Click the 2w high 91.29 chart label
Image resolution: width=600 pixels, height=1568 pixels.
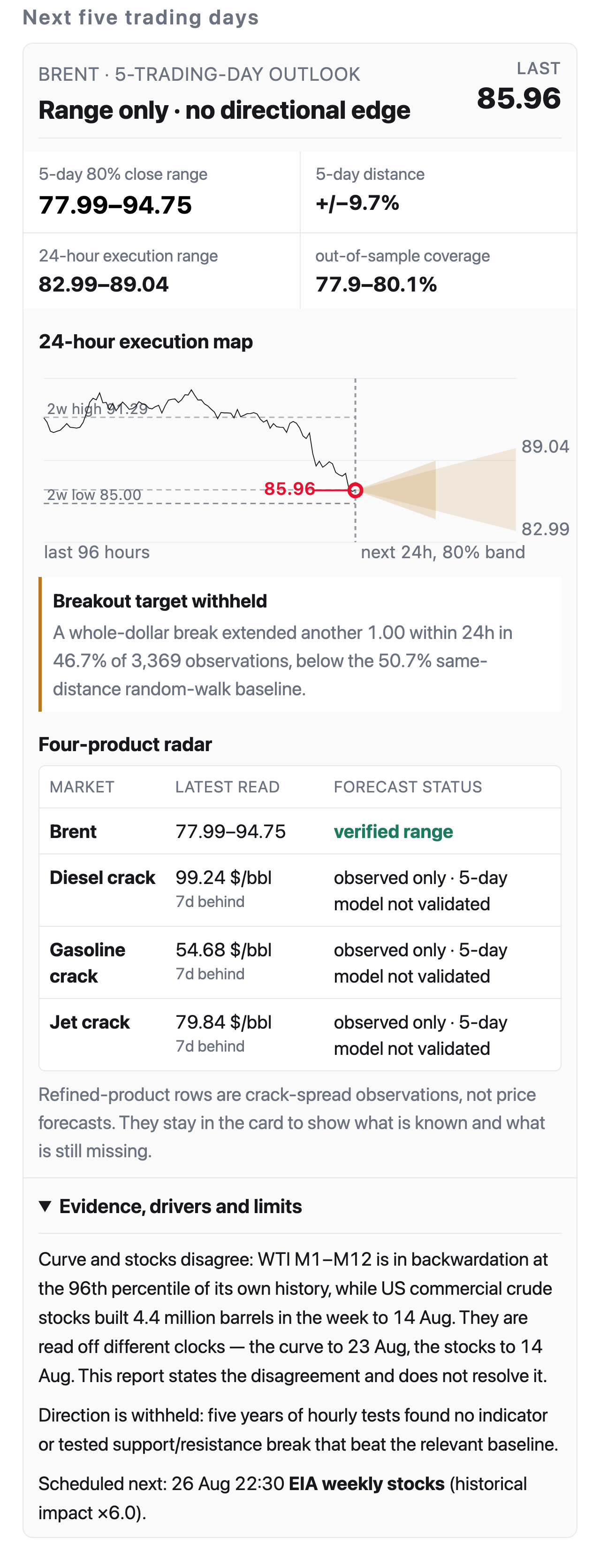[x=98, y=408]
